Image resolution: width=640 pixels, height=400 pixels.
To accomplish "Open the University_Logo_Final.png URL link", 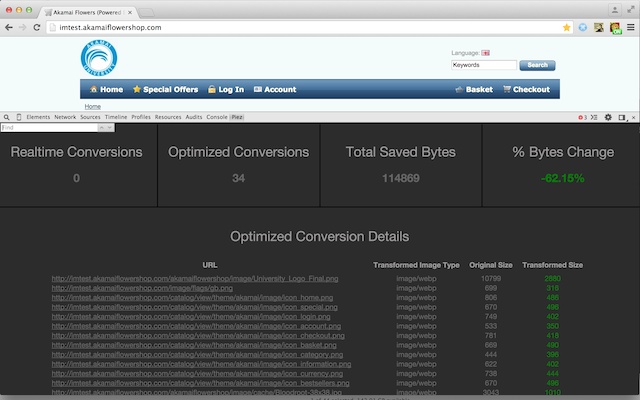I will coord(195,279).
